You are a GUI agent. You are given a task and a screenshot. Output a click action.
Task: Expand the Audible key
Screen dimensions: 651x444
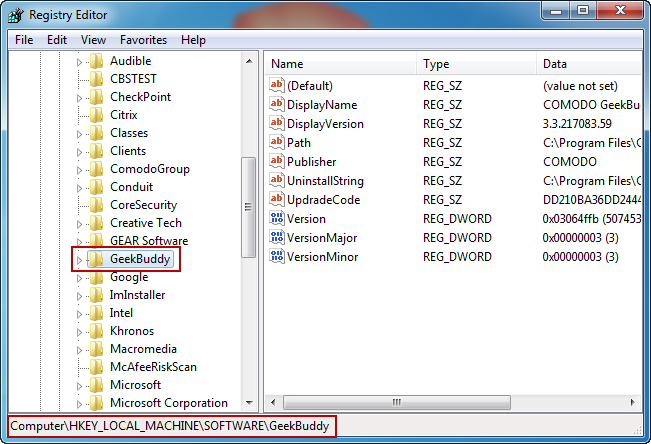point(79,62)
